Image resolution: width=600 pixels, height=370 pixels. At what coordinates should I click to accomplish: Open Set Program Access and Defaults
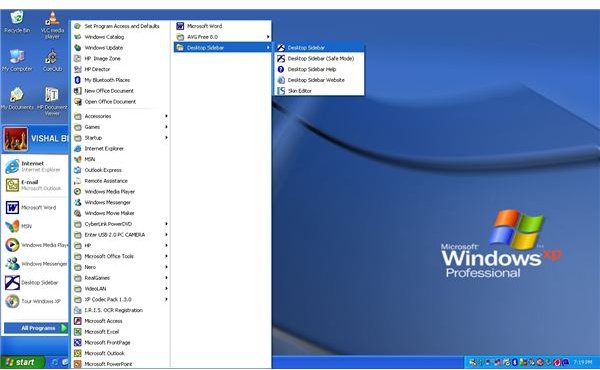(121, 26)
